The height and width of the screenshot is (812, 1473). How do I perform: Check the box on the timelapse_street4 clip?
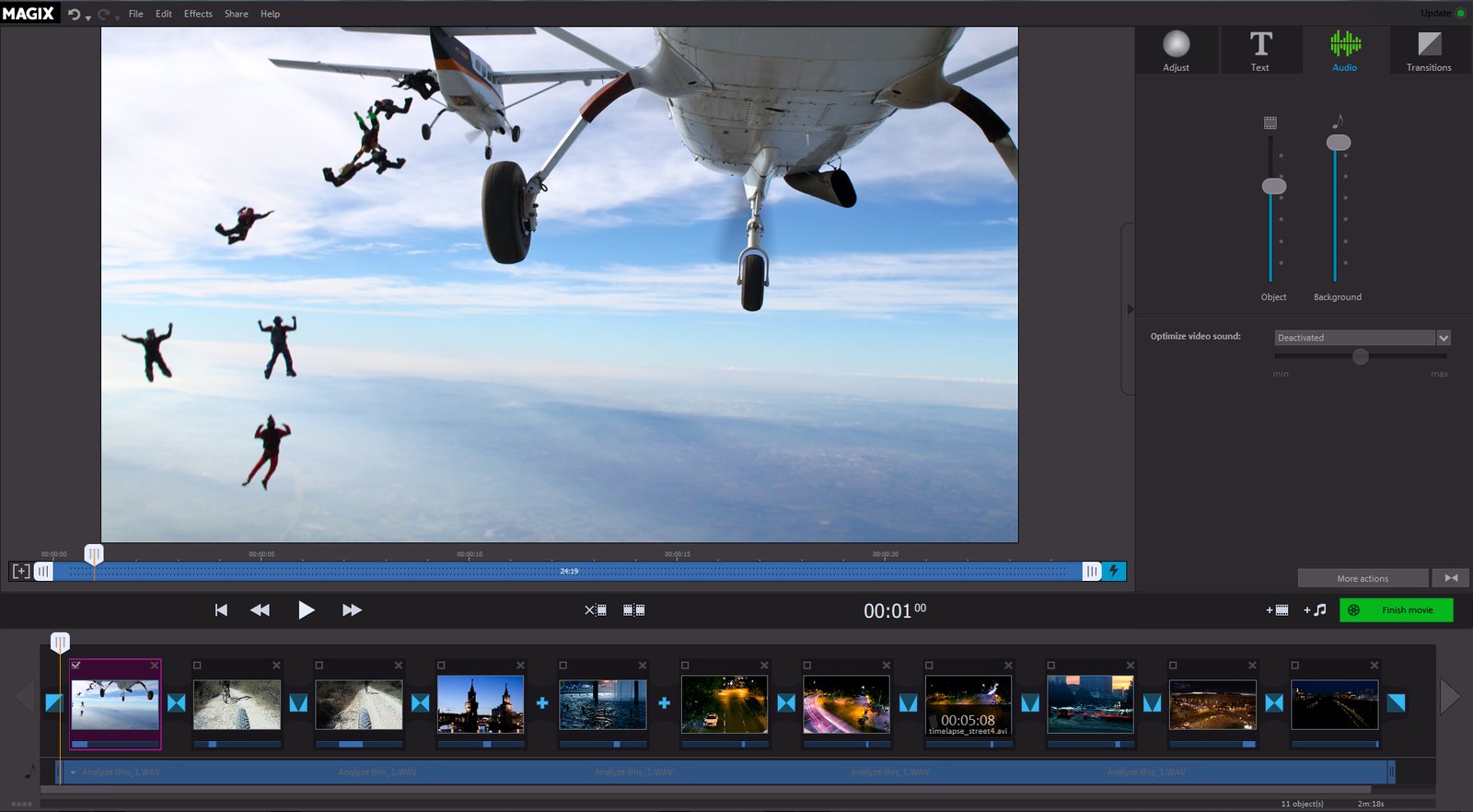[x=929, y=665]
